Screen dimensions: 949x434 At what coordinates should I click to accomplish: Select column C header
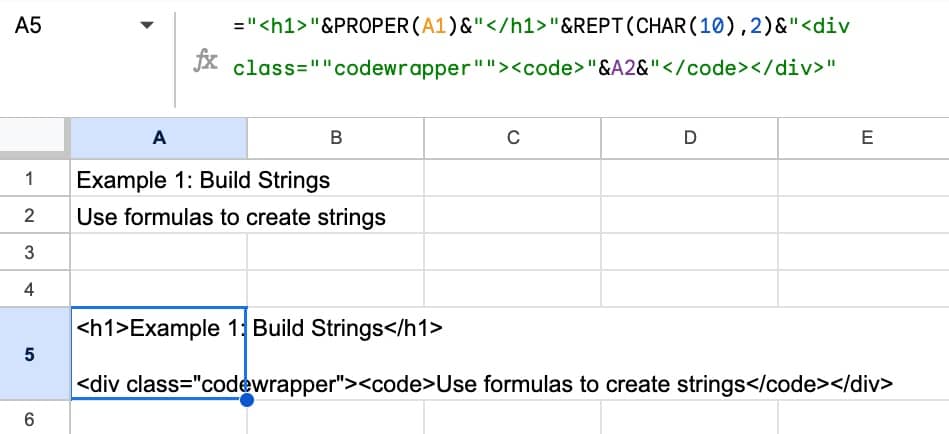click(x=512, y=139)
